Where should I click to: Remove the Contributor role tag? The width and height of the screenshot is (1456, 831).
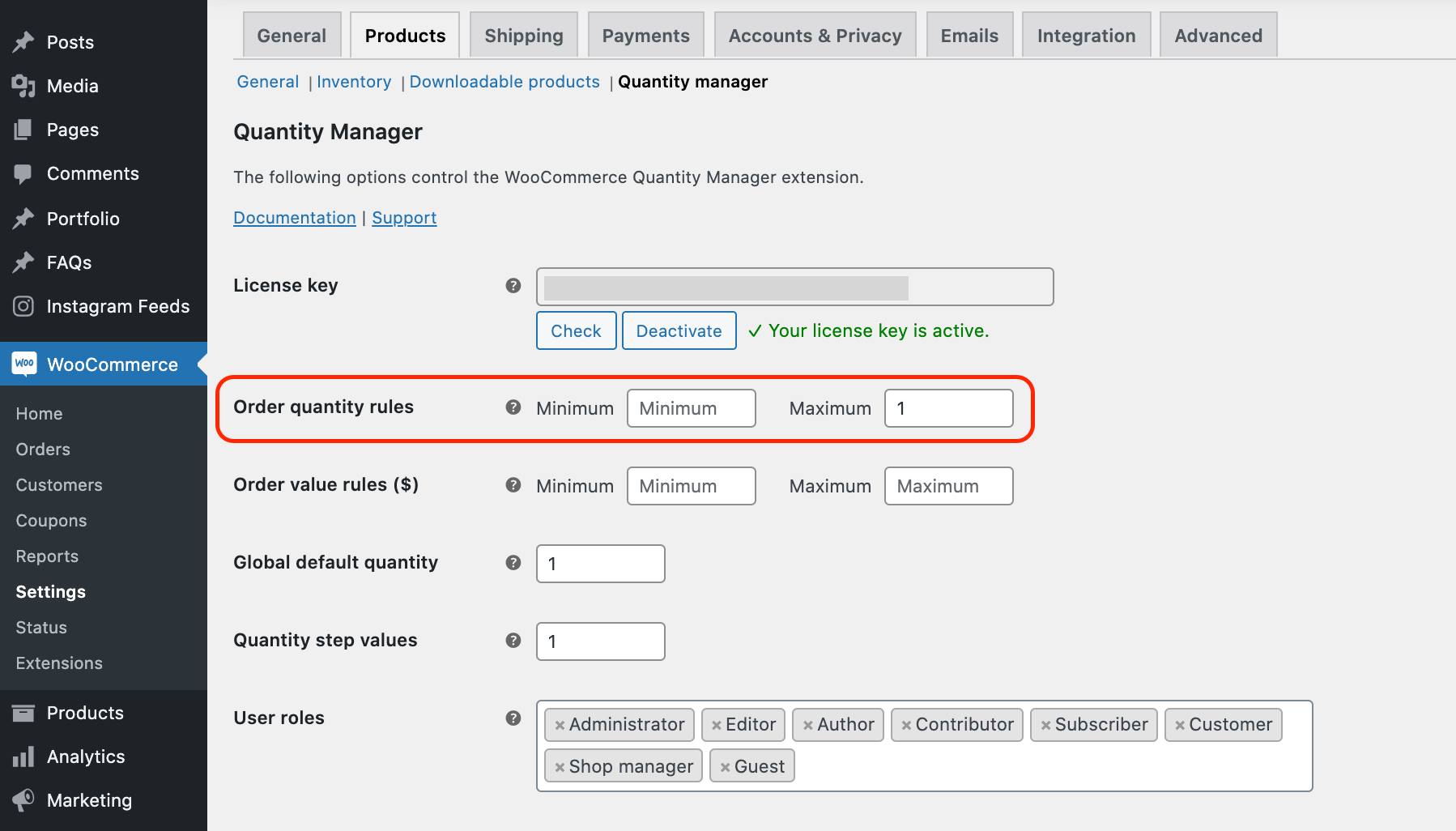906,726
